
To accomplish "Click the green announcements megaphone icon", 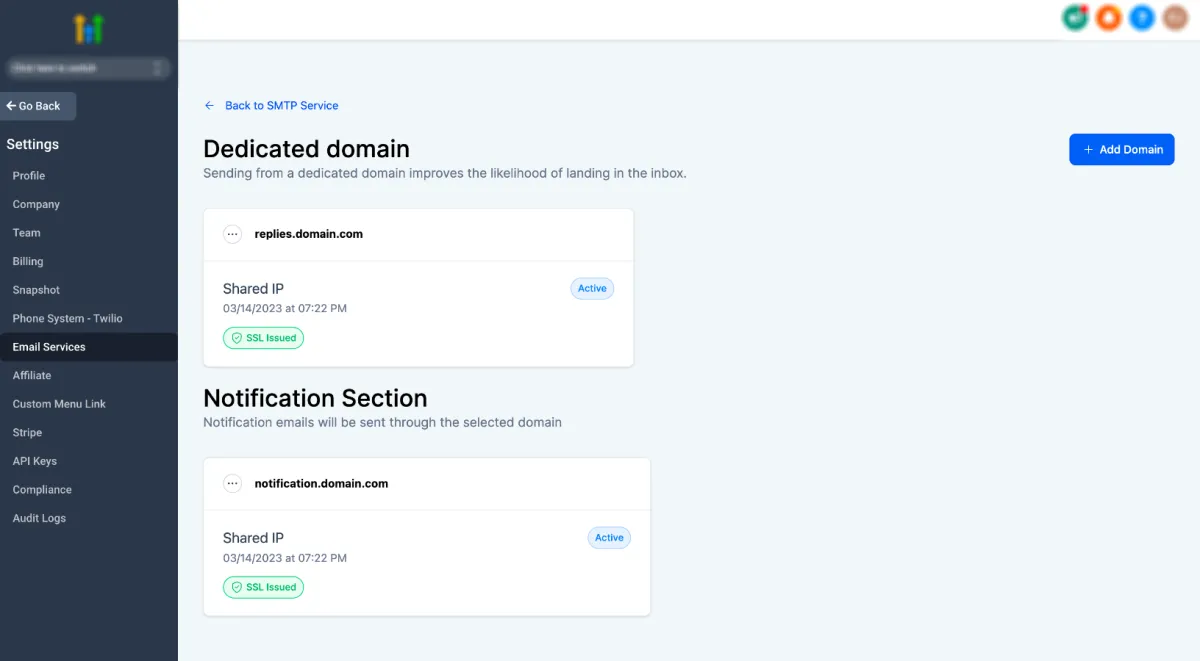I will click(1075, 17).
